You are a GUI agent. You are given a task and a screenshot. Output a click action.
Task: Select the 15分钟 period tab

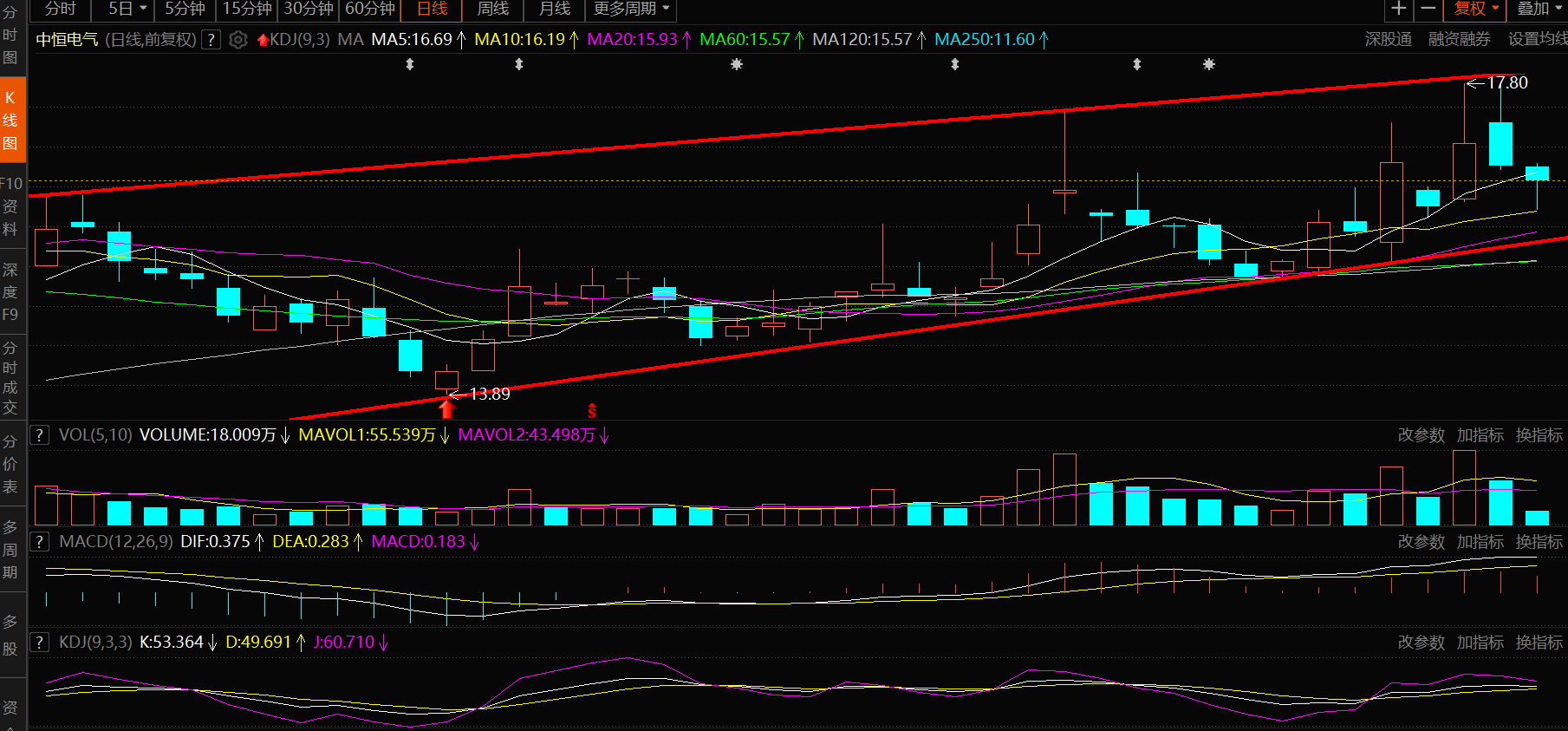point(247,10)
